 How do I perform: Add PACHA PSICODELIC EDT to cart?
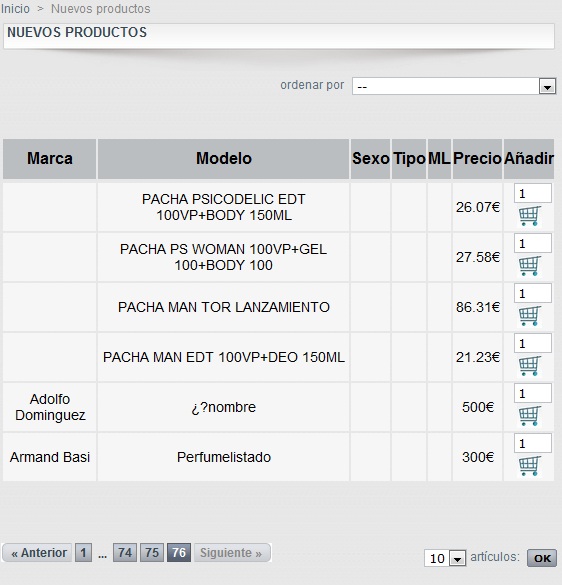coord(529,216)
